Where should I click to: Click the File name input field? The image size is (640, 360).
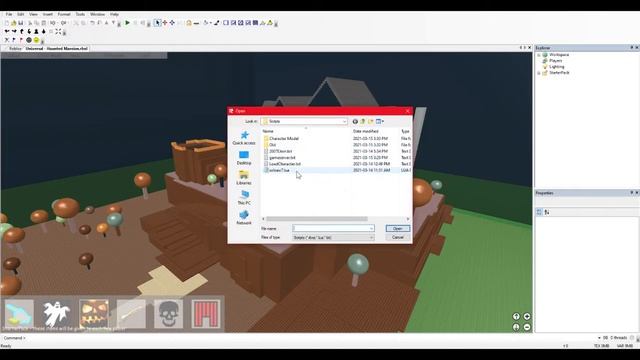333,229
